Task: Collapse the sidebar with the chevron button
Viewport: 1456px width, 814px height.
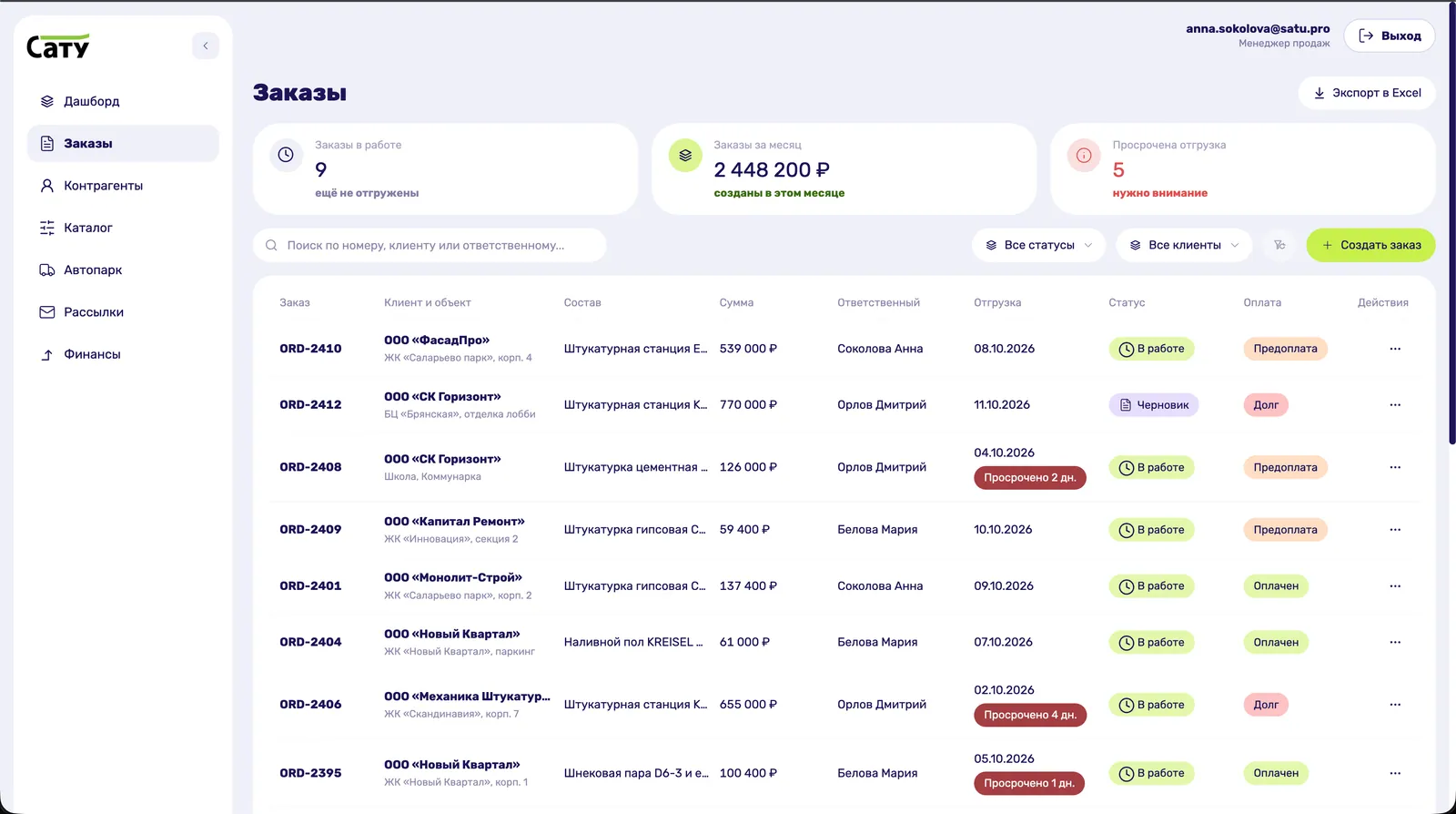Action: click(x=206, y=46)
